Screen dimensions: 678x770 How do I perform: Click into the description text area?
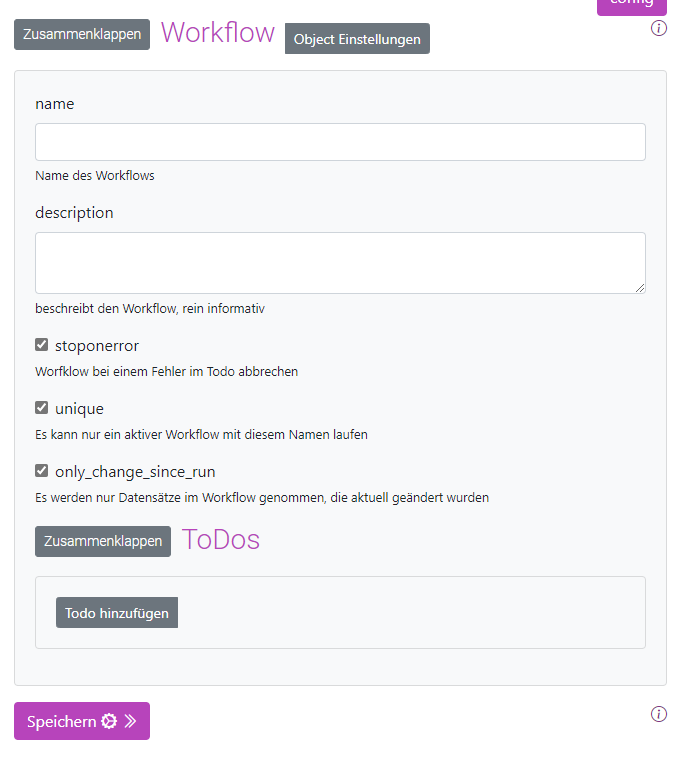pos(340,263)
